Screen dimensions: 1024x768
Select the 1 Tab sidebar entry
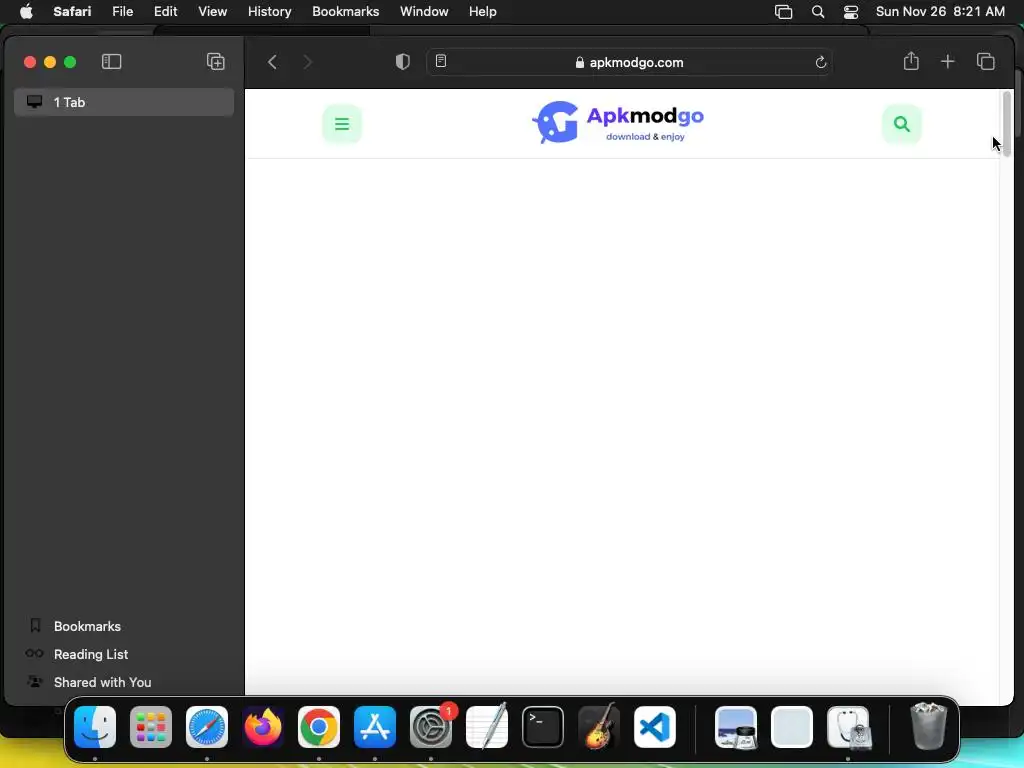(x=124, y=103)
